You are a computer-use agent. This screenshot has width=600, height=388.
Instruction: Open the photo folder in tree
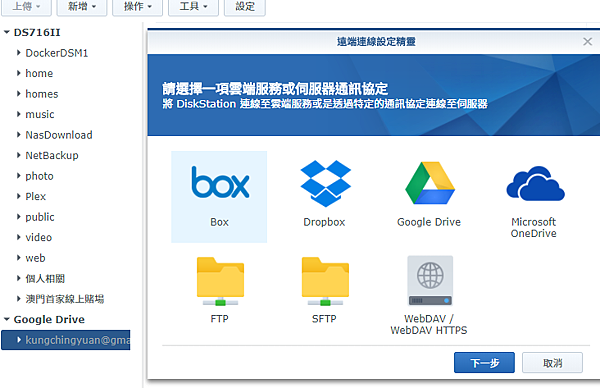click(39, 176)
